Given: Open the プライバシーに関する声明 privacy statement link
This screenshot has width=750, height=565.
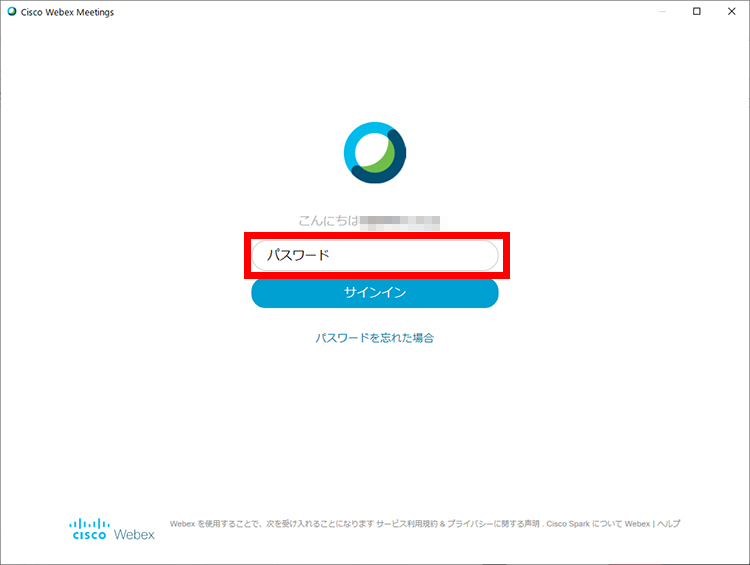Looking at the screenshot, I should click(493, 524).
